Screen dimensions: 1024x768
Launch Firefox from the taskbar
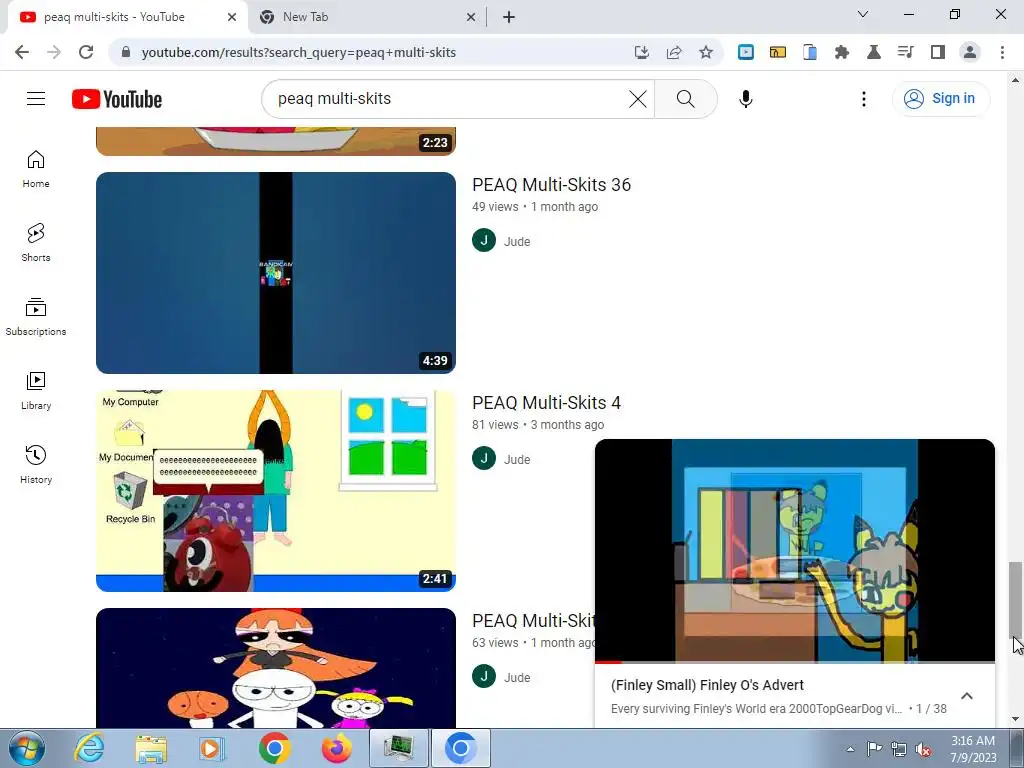pos(336,748)
